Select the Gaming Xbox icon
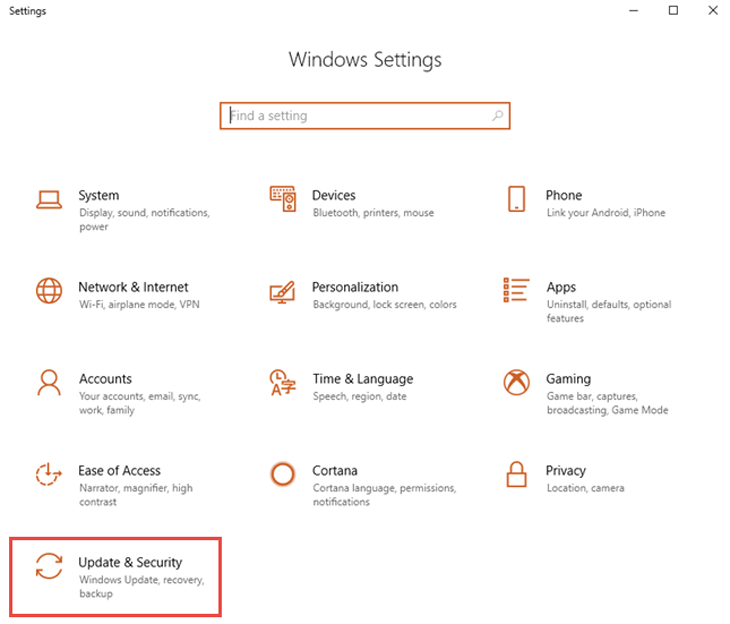Screen dimensions: 730x624 (516, 382)
